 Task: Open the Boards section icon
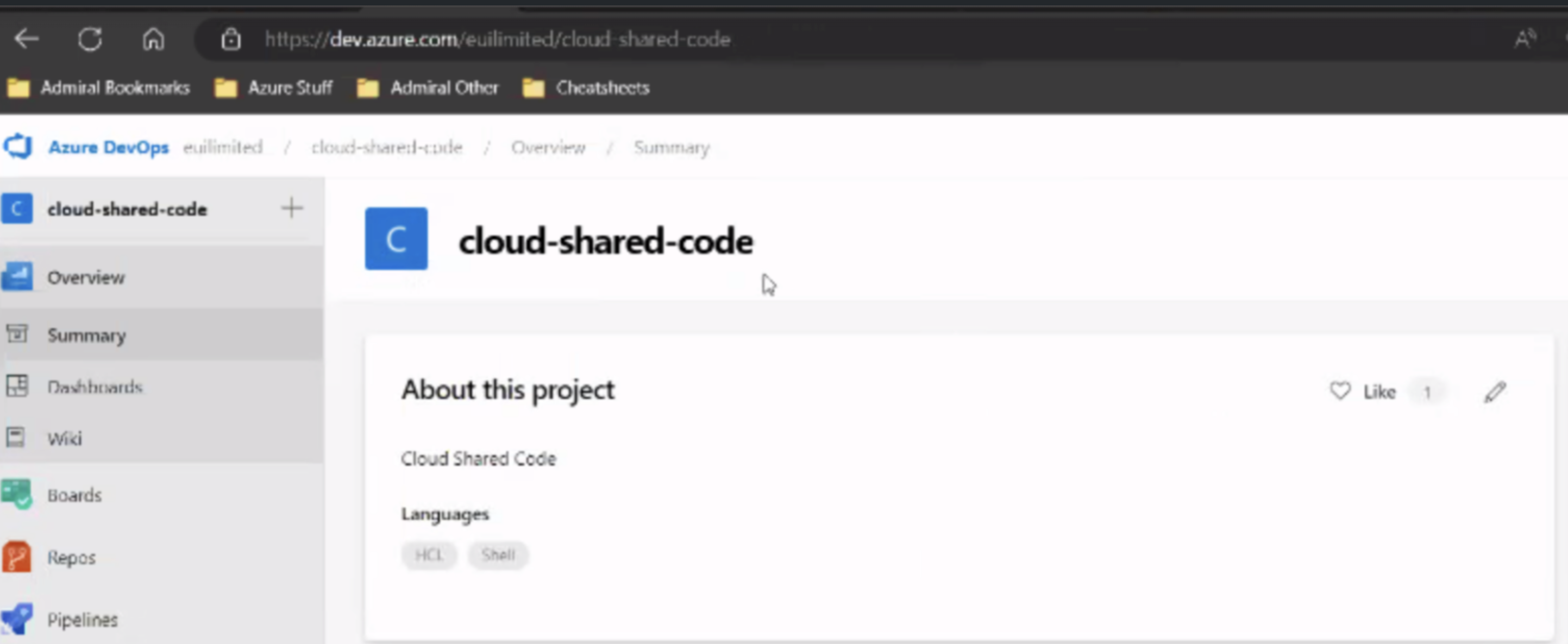[x=16, y=494]
